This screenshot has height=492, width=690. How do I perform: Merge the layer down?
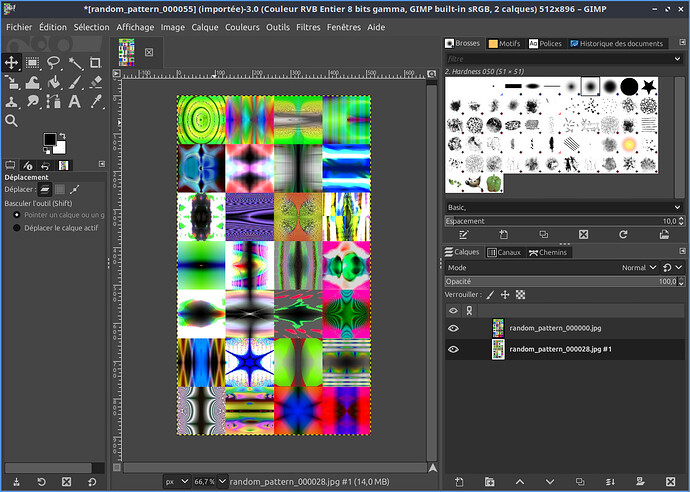point(610,482)
